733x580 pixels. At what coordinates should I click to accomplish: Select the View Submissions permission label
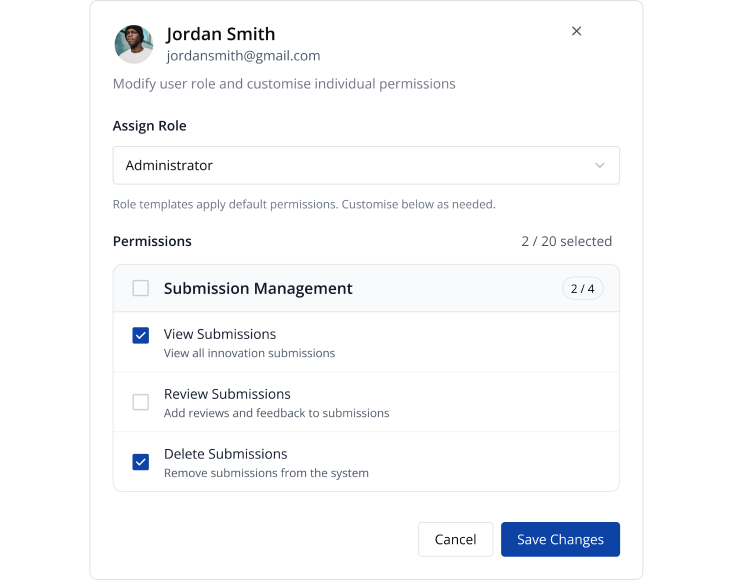(x=220, y=334)
